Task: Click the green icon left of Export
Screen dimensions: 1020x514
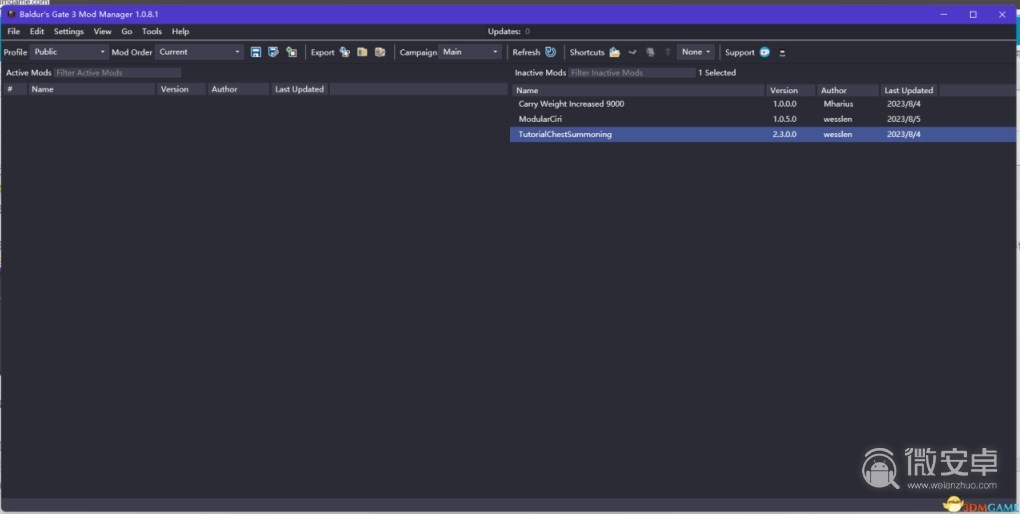Action: 291,52
